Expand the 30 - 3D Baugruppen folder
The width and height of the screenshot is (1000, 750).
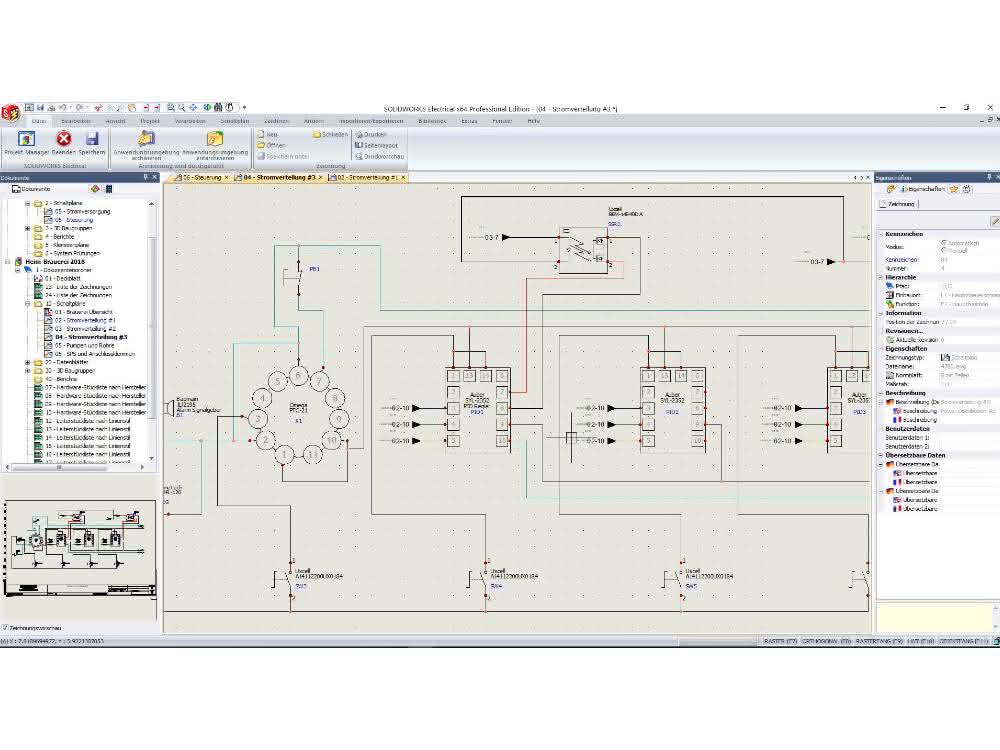coord(28,371)
